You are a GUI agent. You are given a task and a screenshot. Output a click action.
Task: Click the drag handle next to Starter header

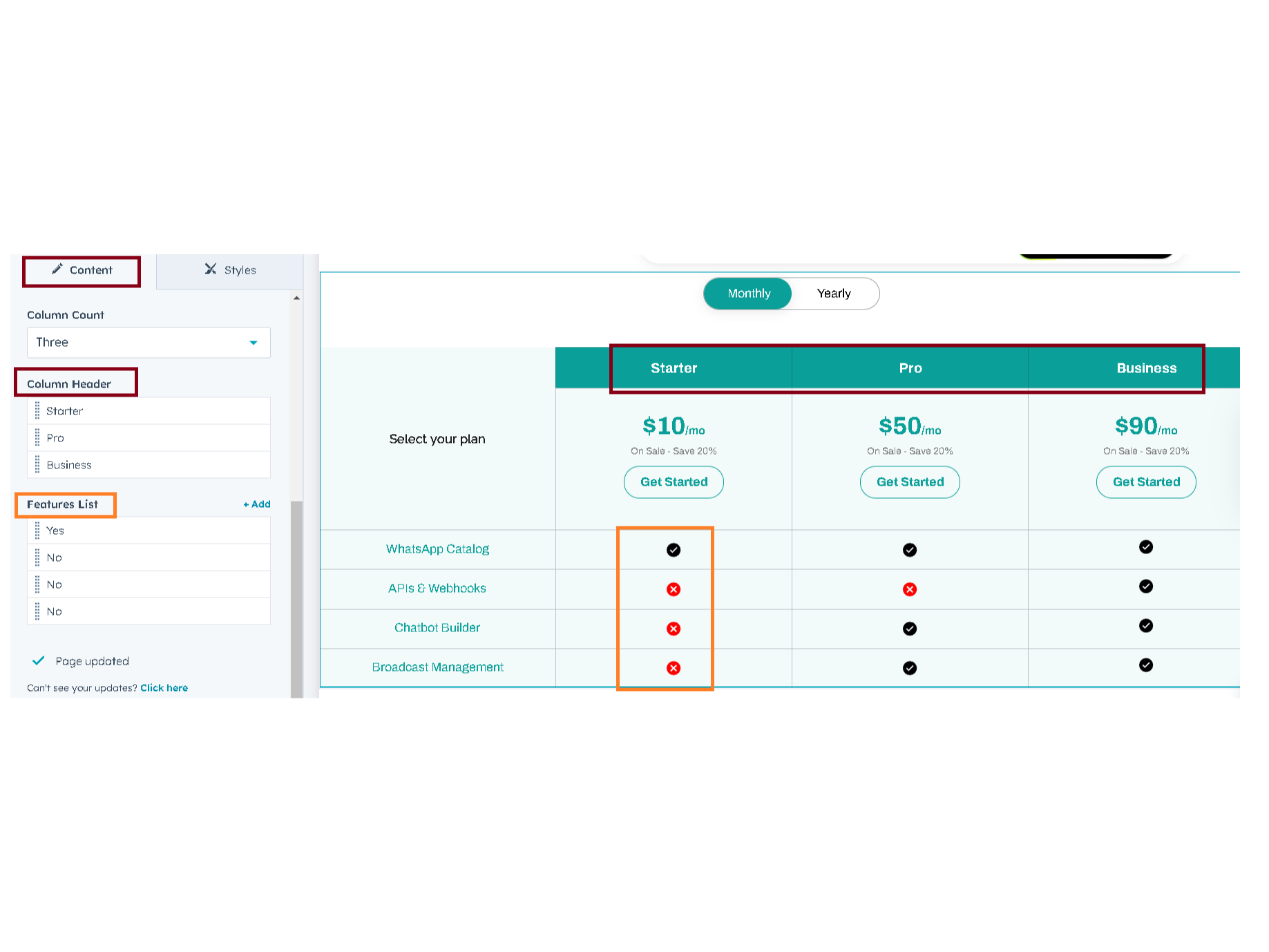[x=37, y=410]
